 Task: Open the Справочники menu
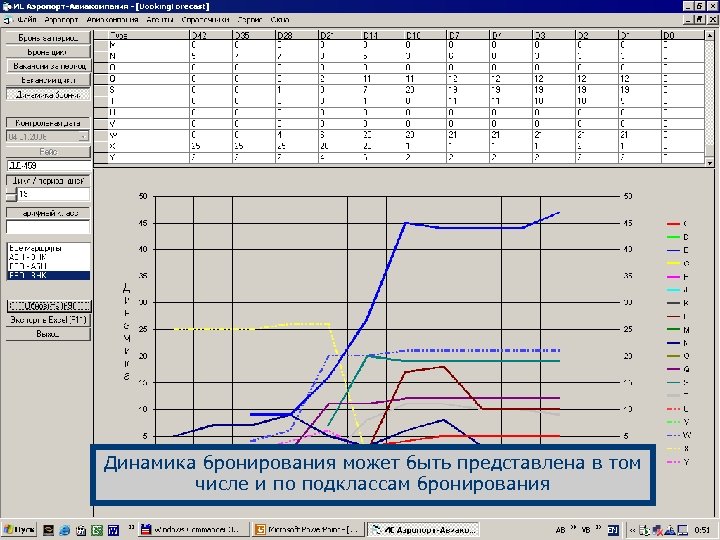205,20
